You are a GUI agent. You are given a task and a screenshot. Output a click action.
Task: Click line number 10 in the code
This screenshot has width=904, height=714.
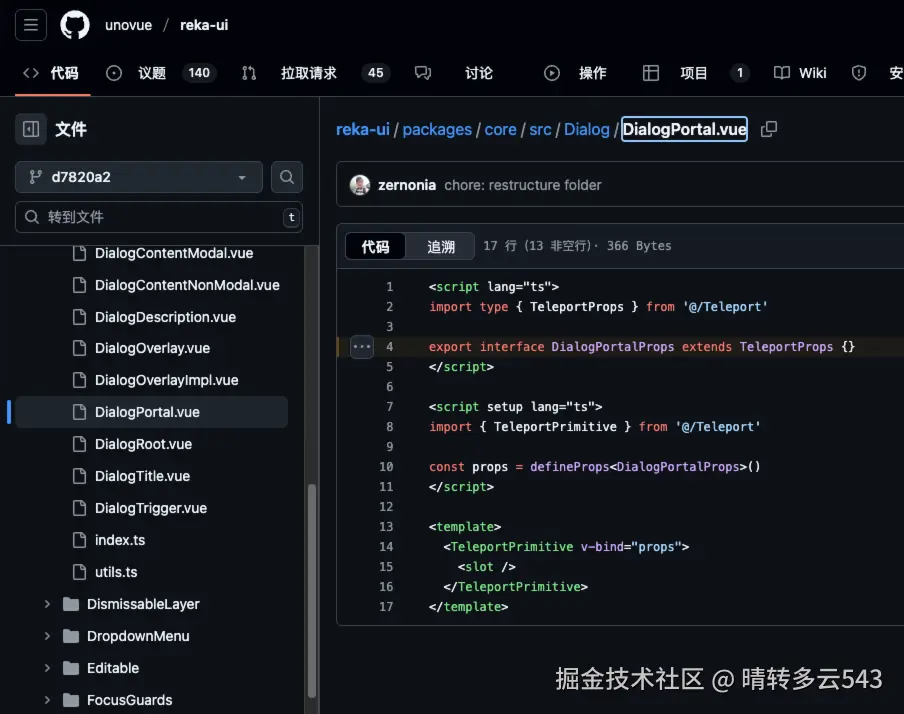point(386,467)
